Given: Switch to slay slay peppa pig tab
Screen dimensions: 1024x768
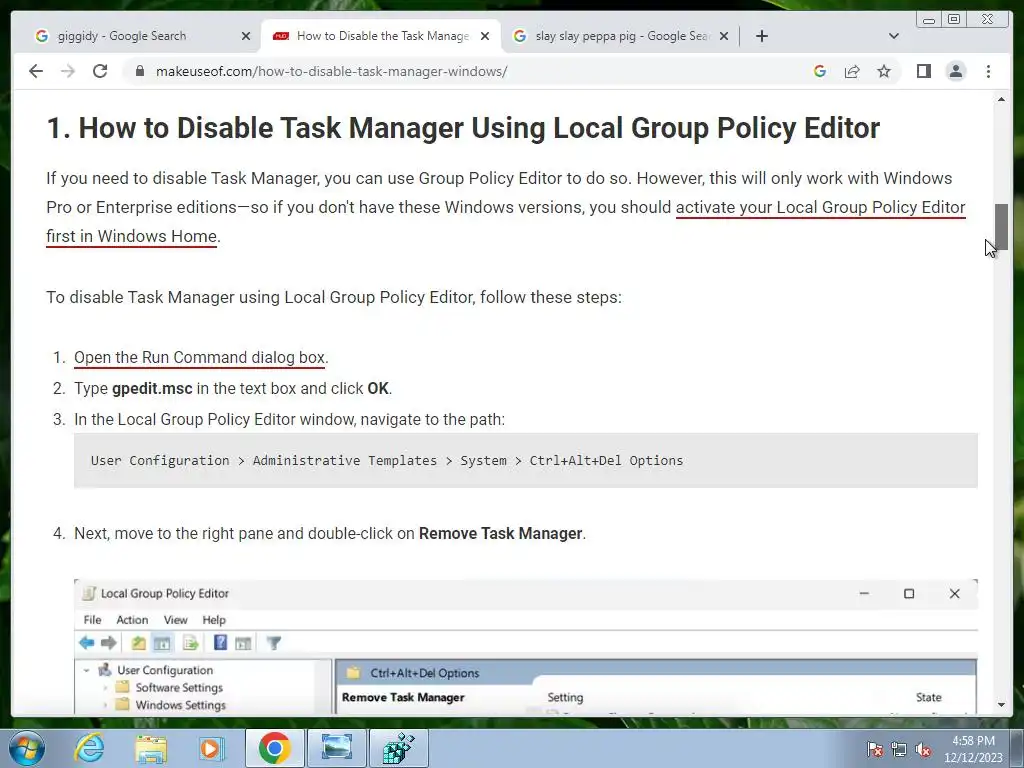Looking at the screenshot, I should [x=622, y=36].
